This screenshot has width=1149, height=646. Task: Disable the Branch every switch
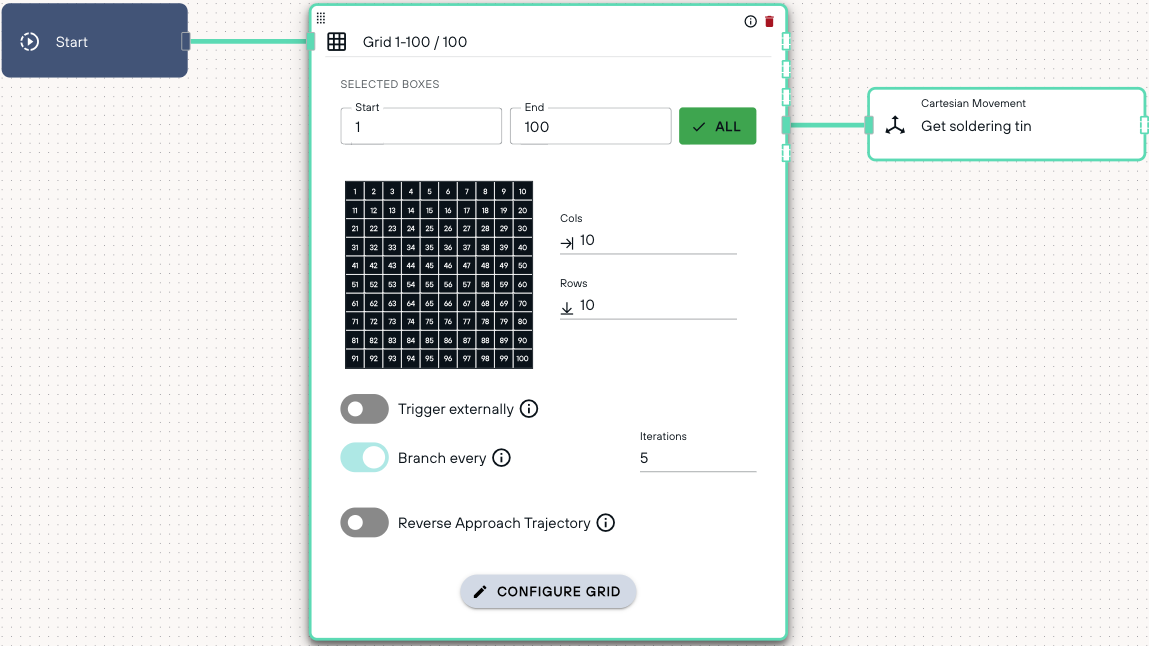pyautogui.click(x=364, y=458)
